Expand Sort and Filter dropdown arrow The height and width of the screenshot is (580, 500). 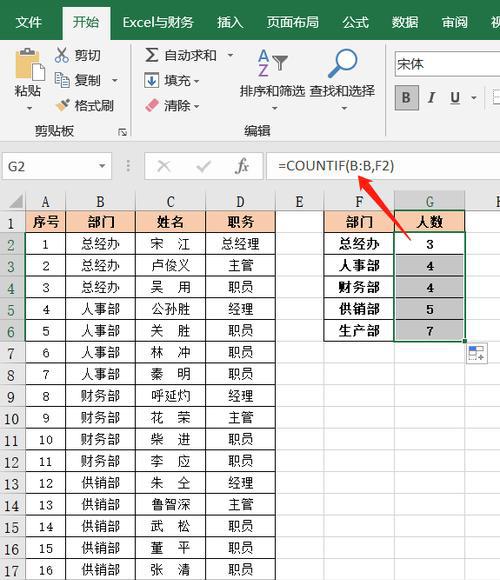tap(274, 108)
